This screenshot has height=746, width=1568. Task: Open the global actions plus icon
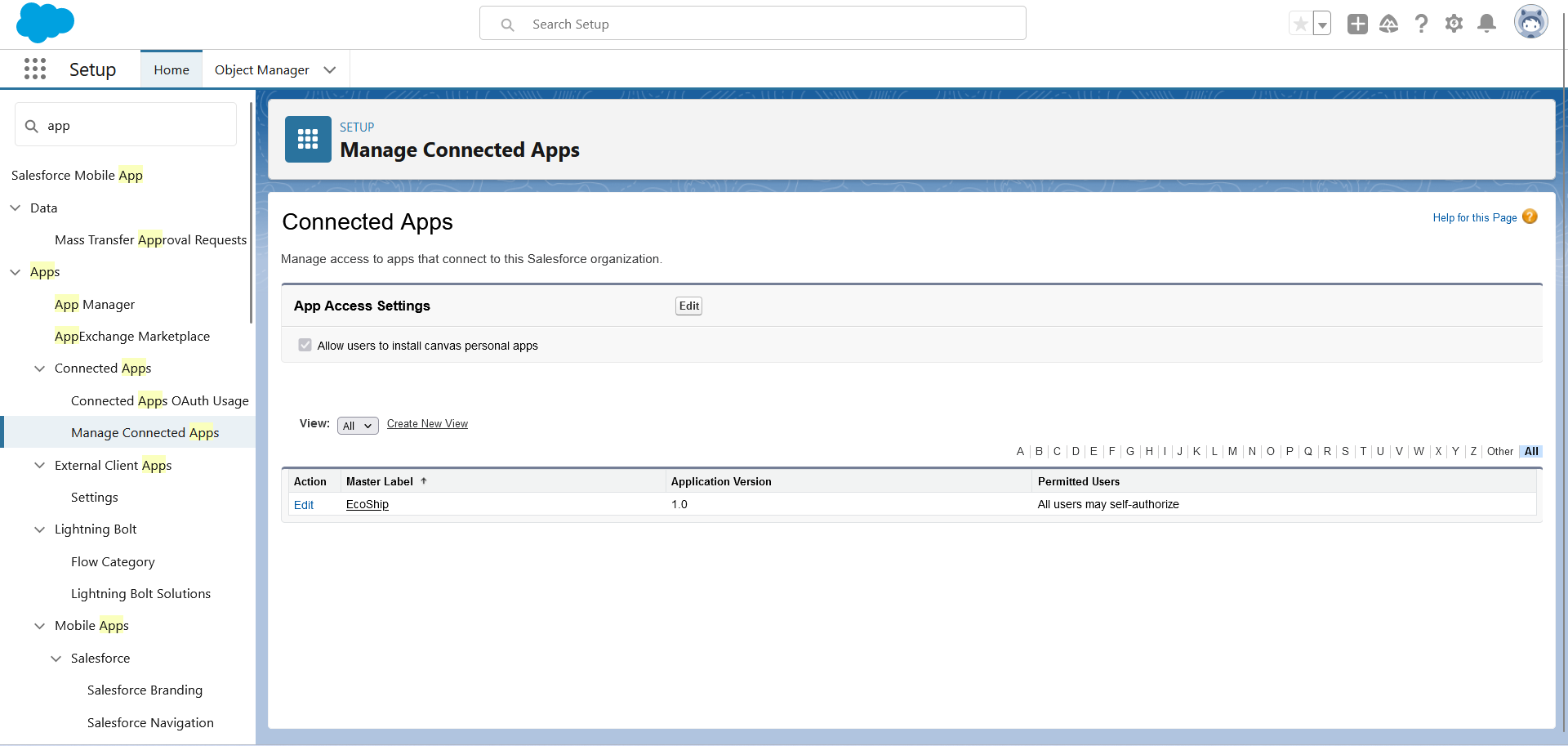tap(1357, 24)
